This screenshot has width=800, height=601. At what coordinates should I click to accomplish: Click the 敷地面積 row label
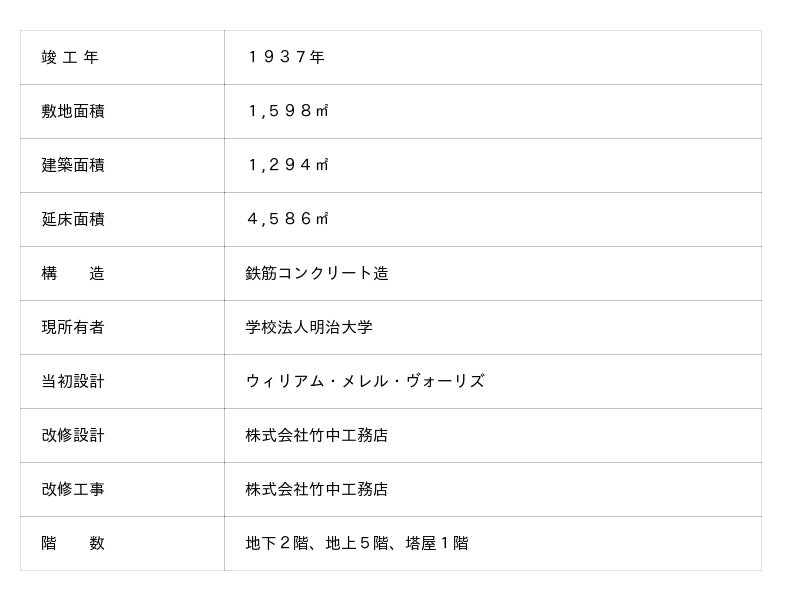tap(73, 111)
